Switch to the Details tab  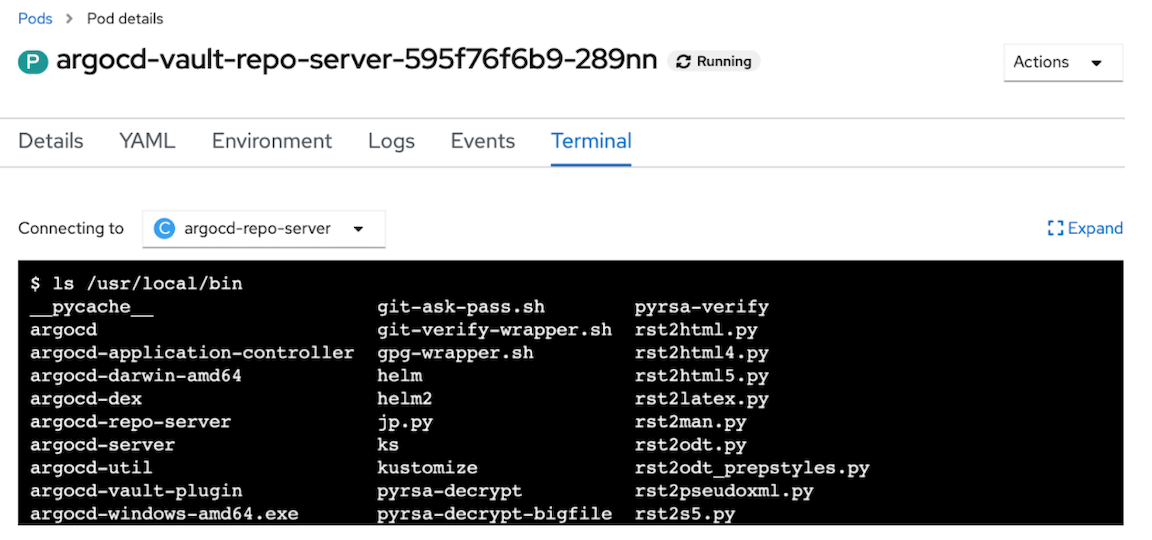(51, 141)
